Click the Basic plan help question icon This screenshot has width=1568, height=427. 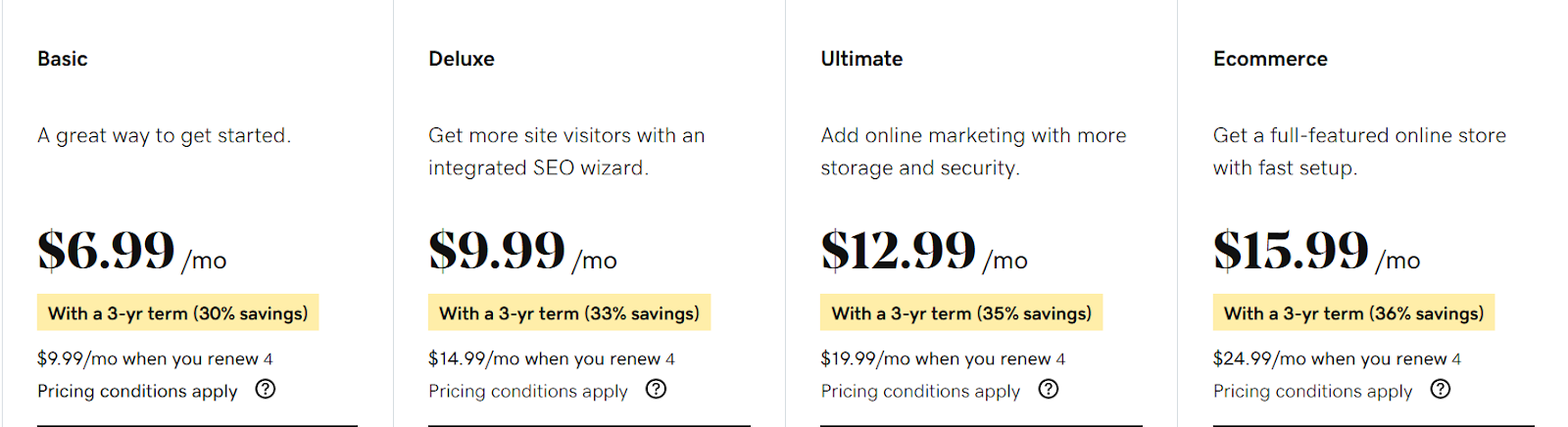pos(265,389)
